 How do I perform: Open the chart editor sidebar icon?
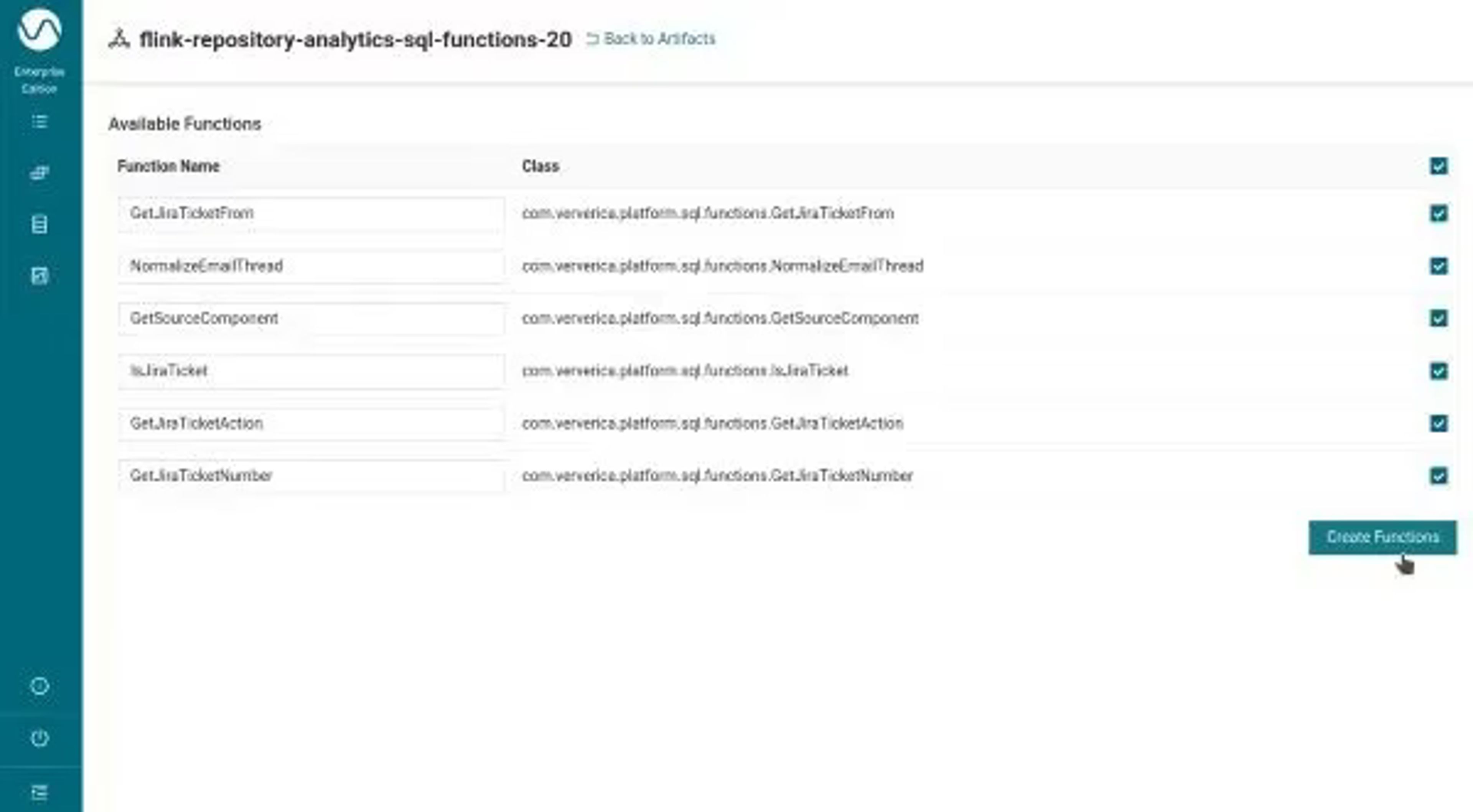[40, 276]
